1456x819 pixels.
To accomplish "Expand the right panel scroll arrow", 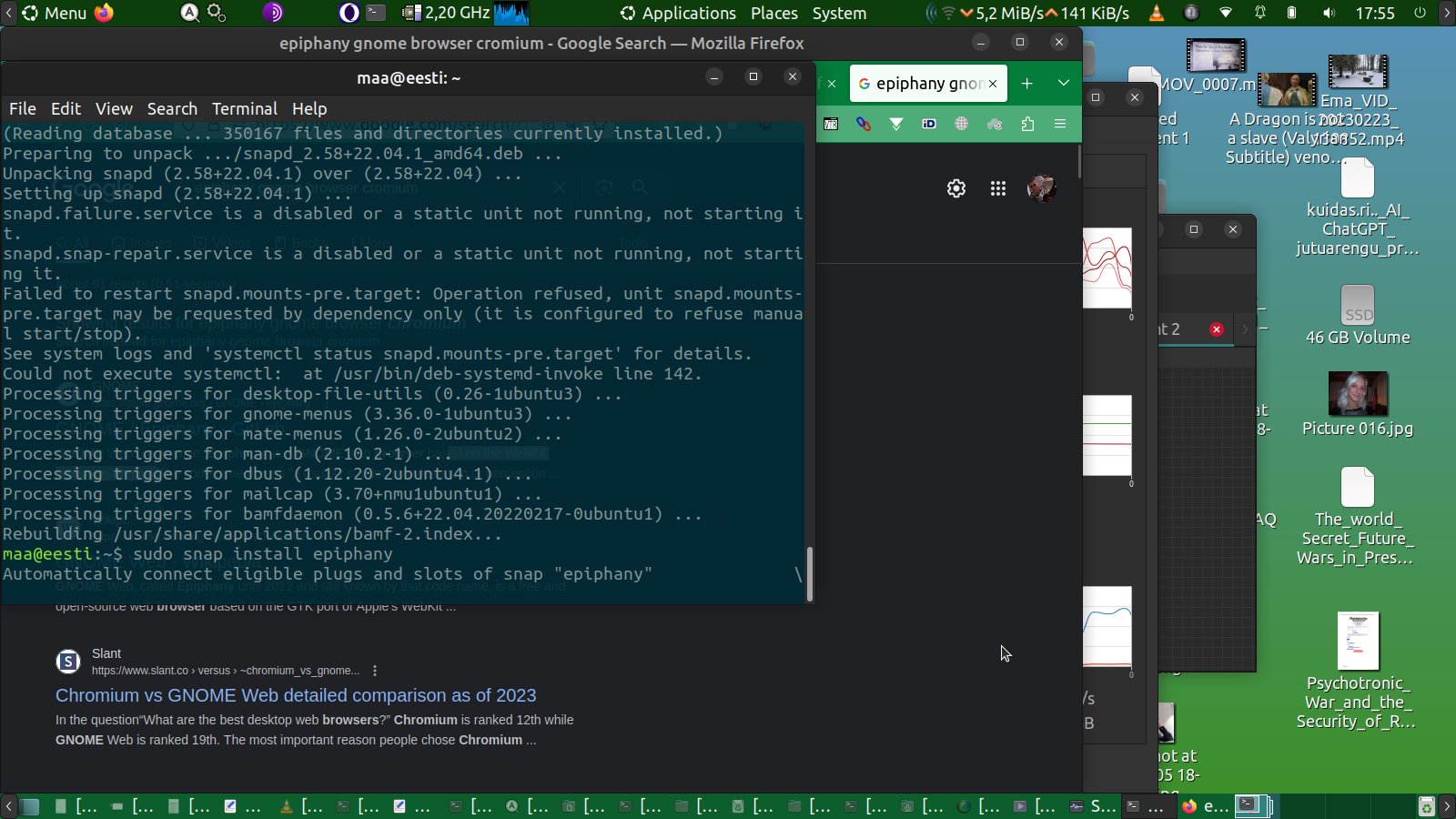I will tap(1447, 13).
